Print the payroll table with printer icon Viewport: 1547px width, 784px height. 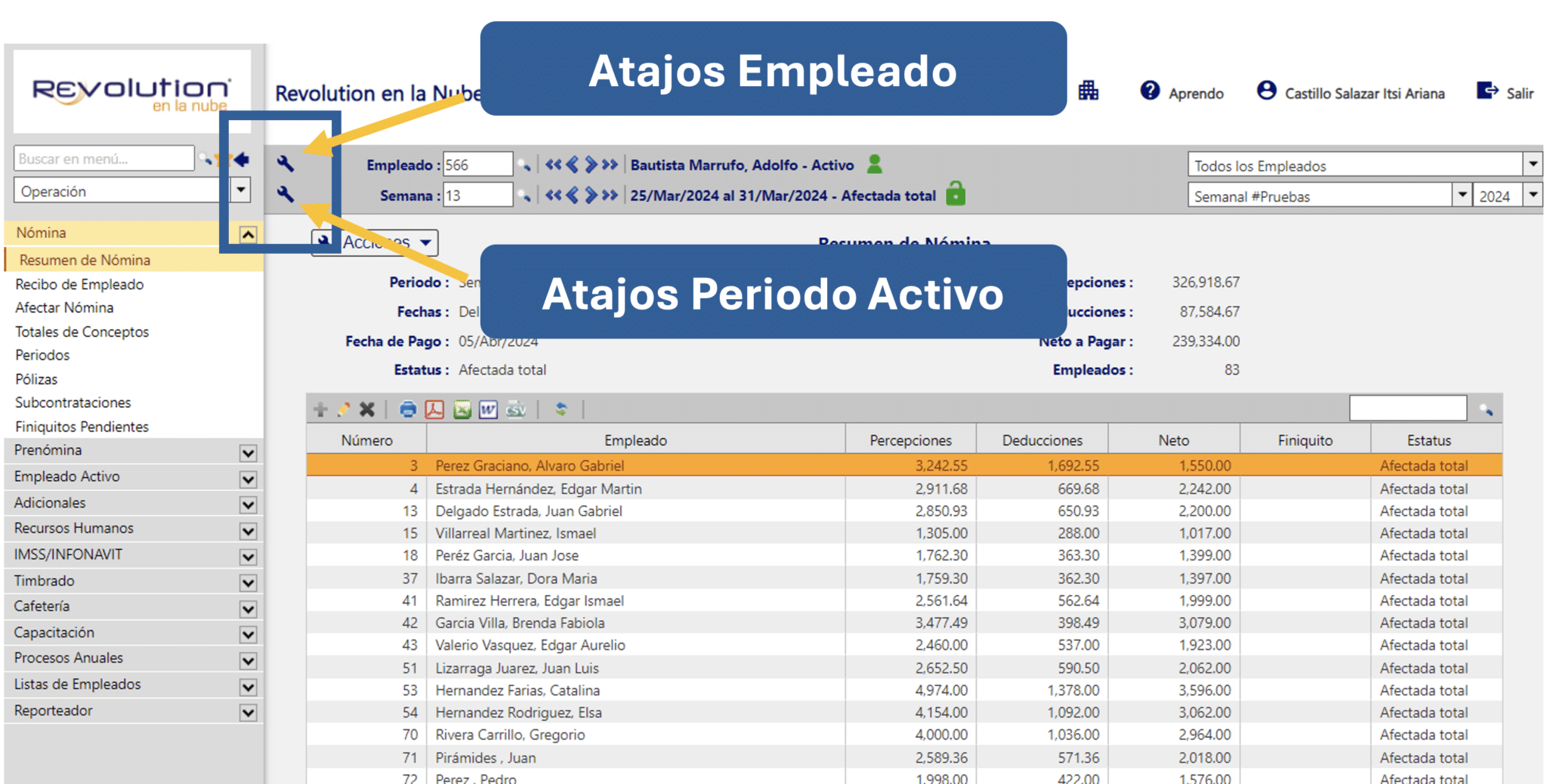[x=408, y=409]
